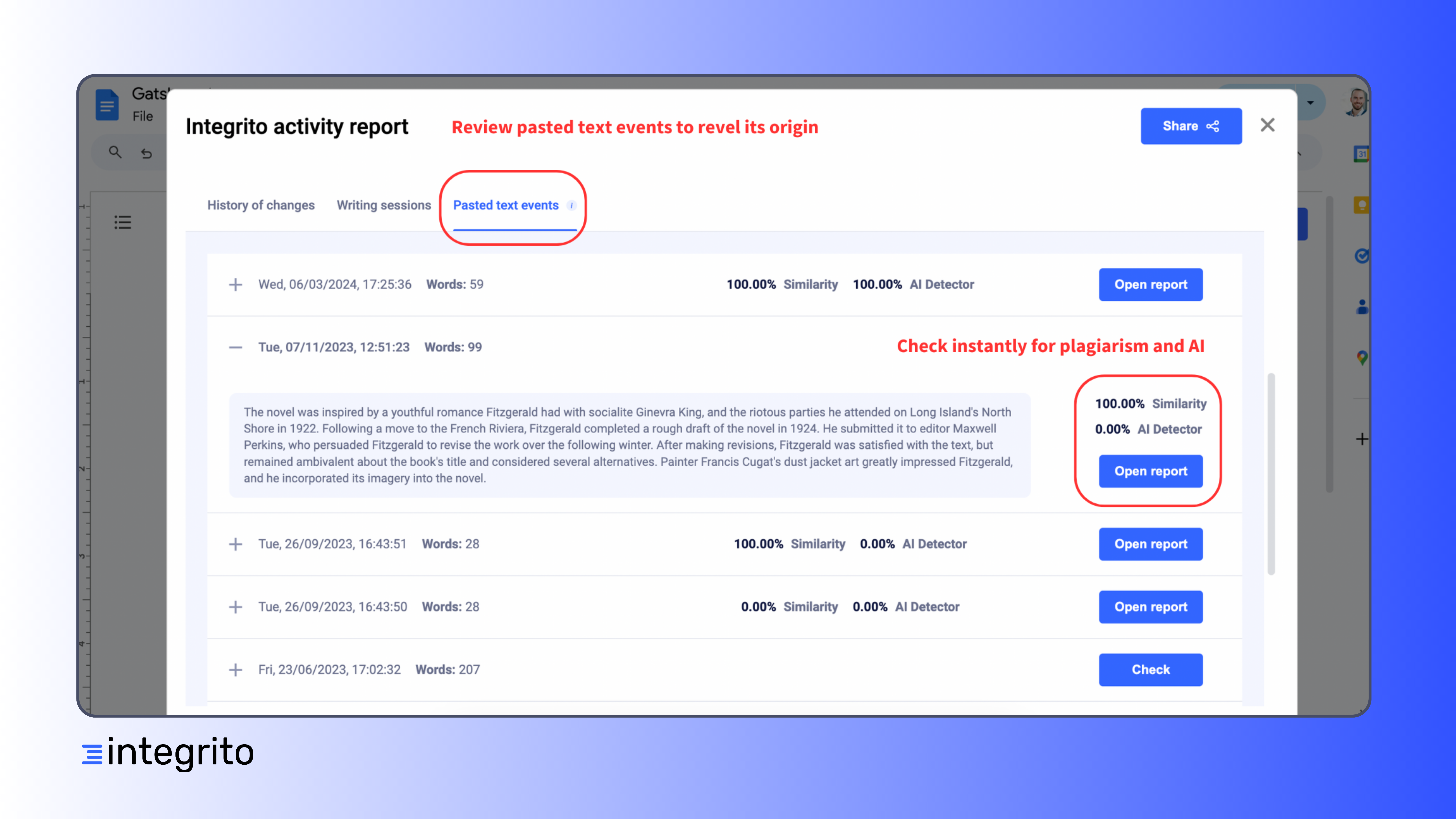Expand the 06/03/2024 17:25:36 pasted event
Viewport: 1456px width, 819px height.
point(236,284)
